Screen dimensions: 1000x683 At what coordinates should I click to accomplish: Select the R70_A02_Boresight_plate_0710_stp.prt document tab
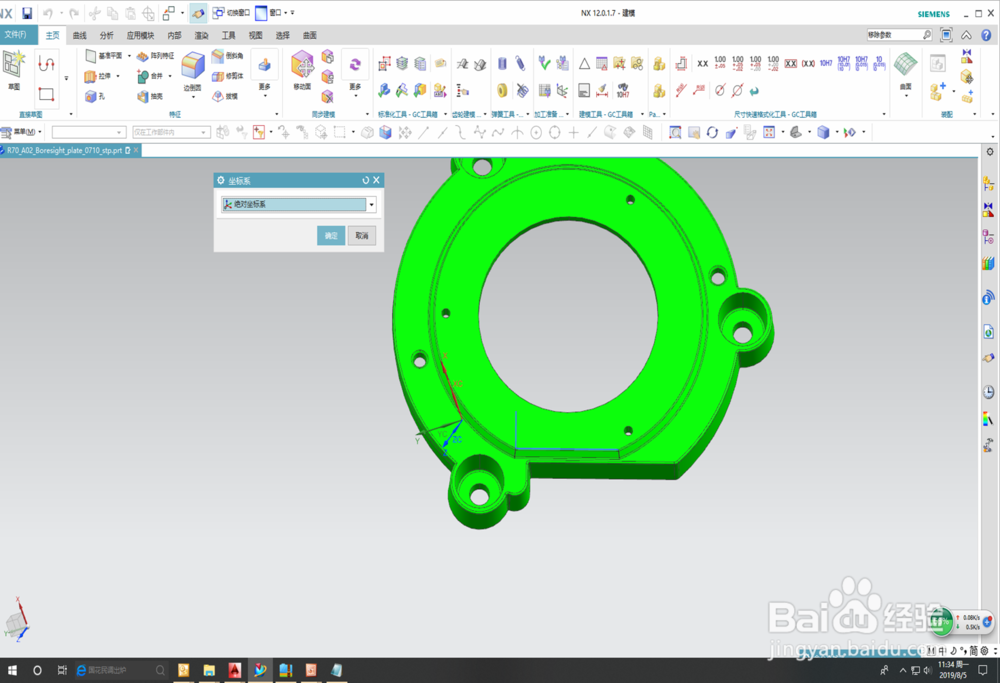[69, 151]
